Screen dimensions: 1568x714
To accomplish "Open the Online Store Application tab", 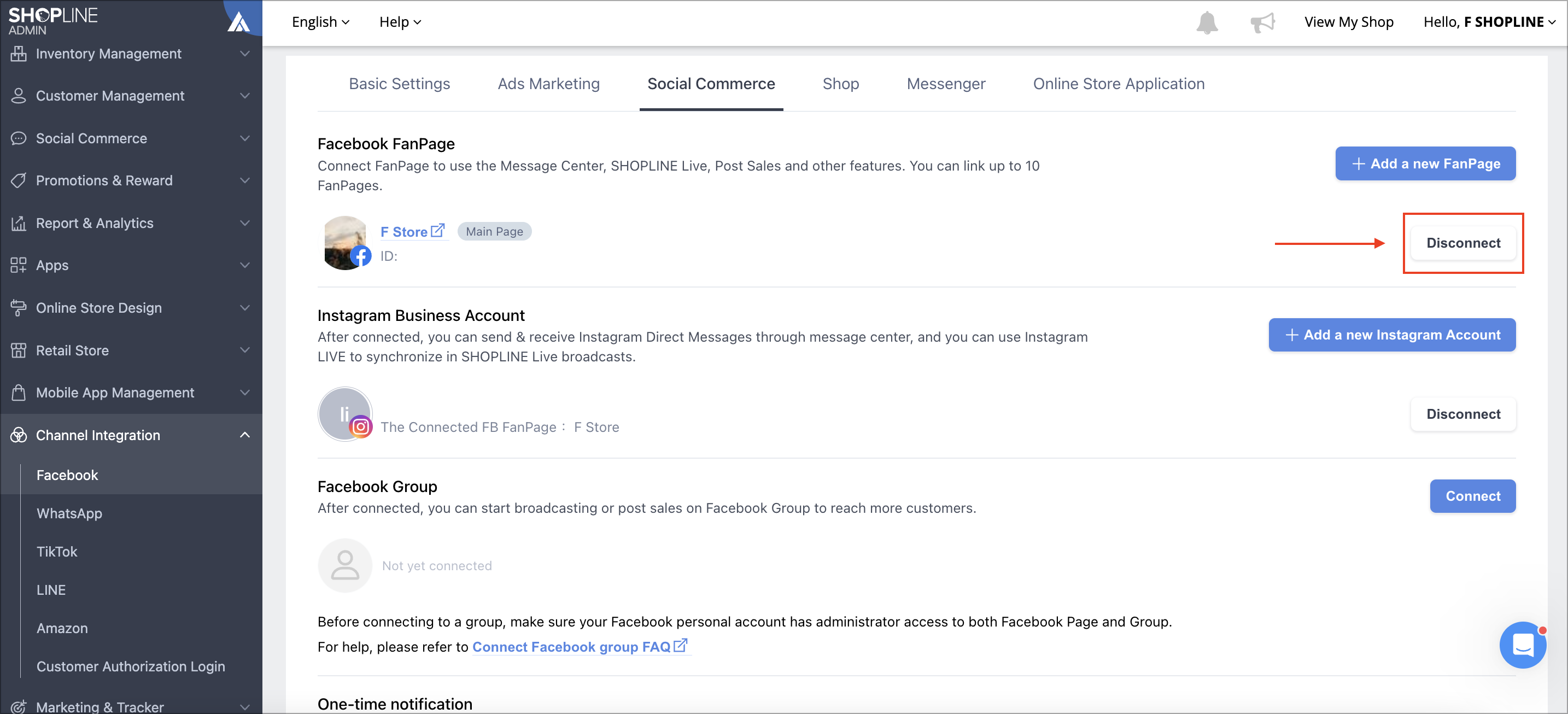I will coord(1119,84).
